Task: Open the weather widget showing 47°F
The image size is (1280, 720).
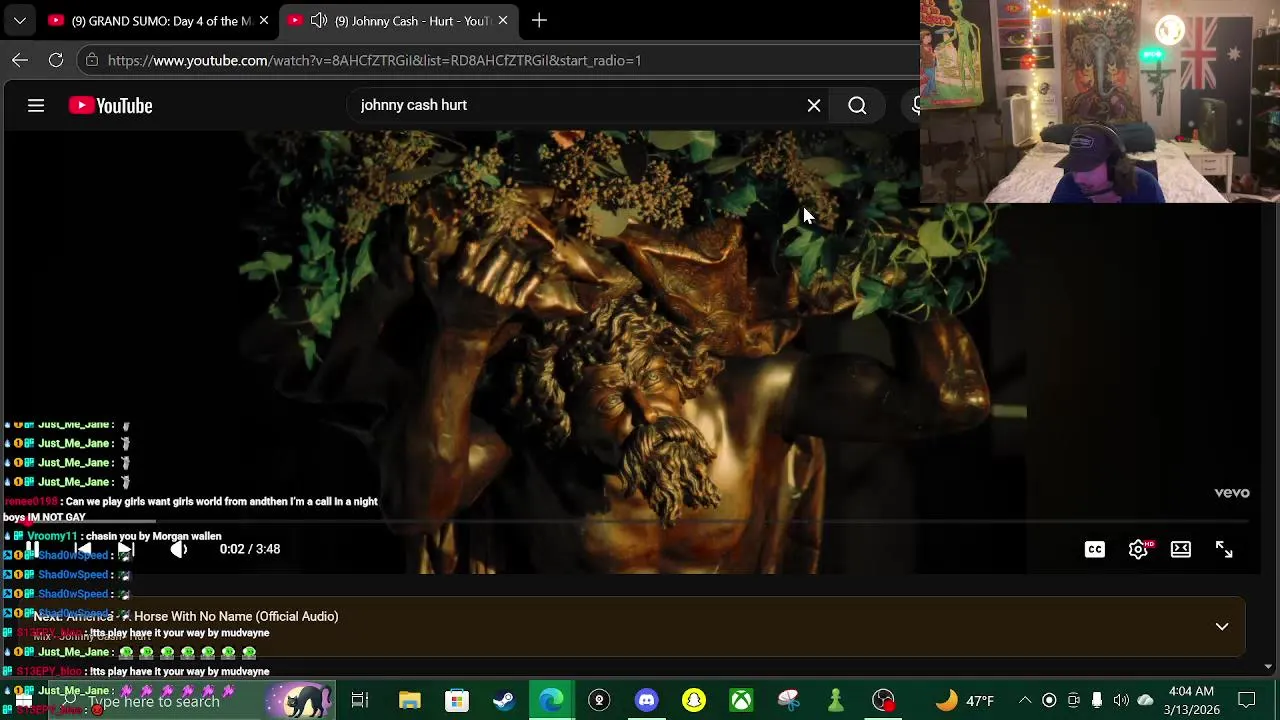Action: [x=964, y=700]
